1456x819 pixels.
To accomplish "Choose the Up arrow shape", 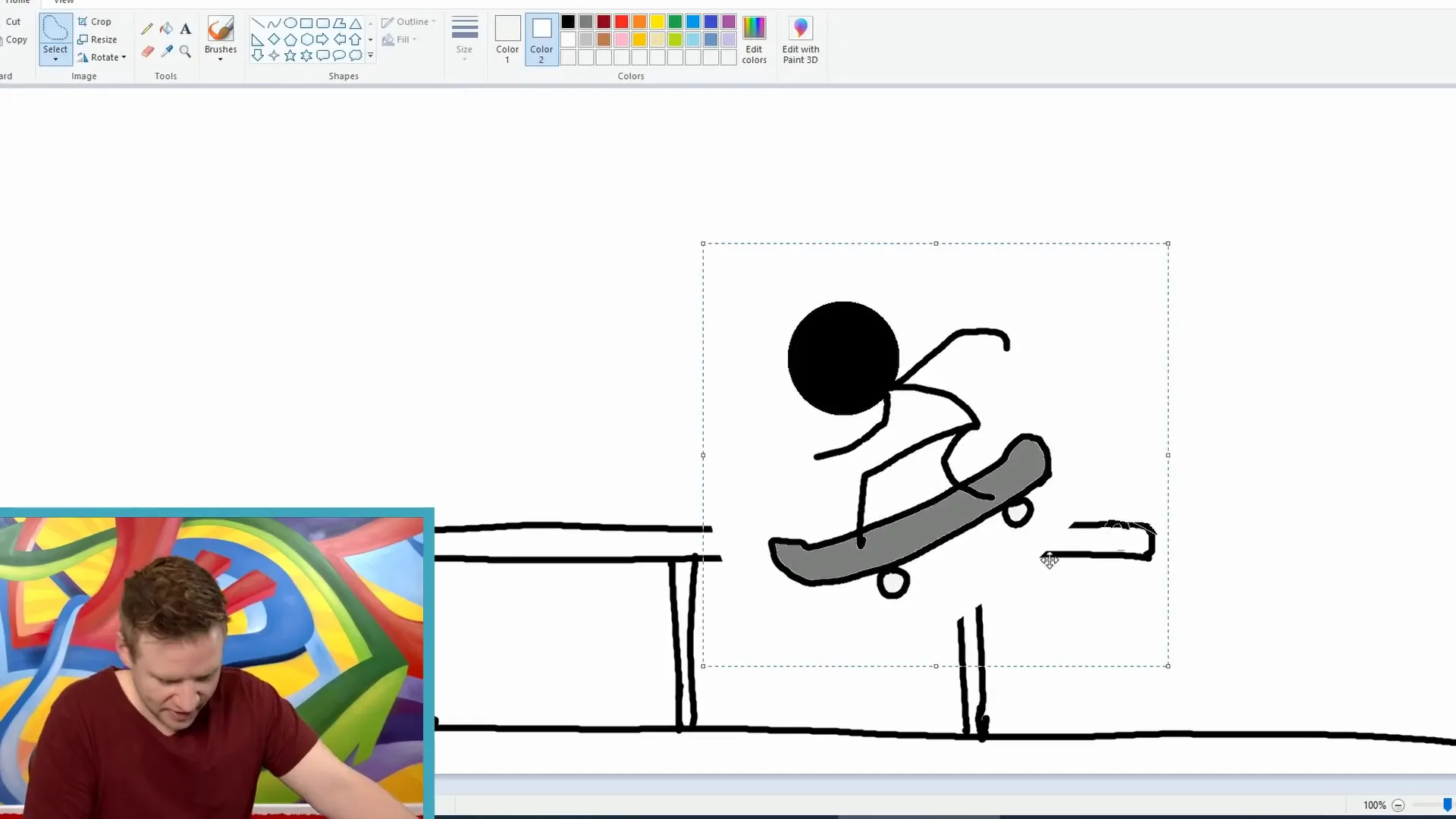I will pyautogui.click(x=356, y=39).
